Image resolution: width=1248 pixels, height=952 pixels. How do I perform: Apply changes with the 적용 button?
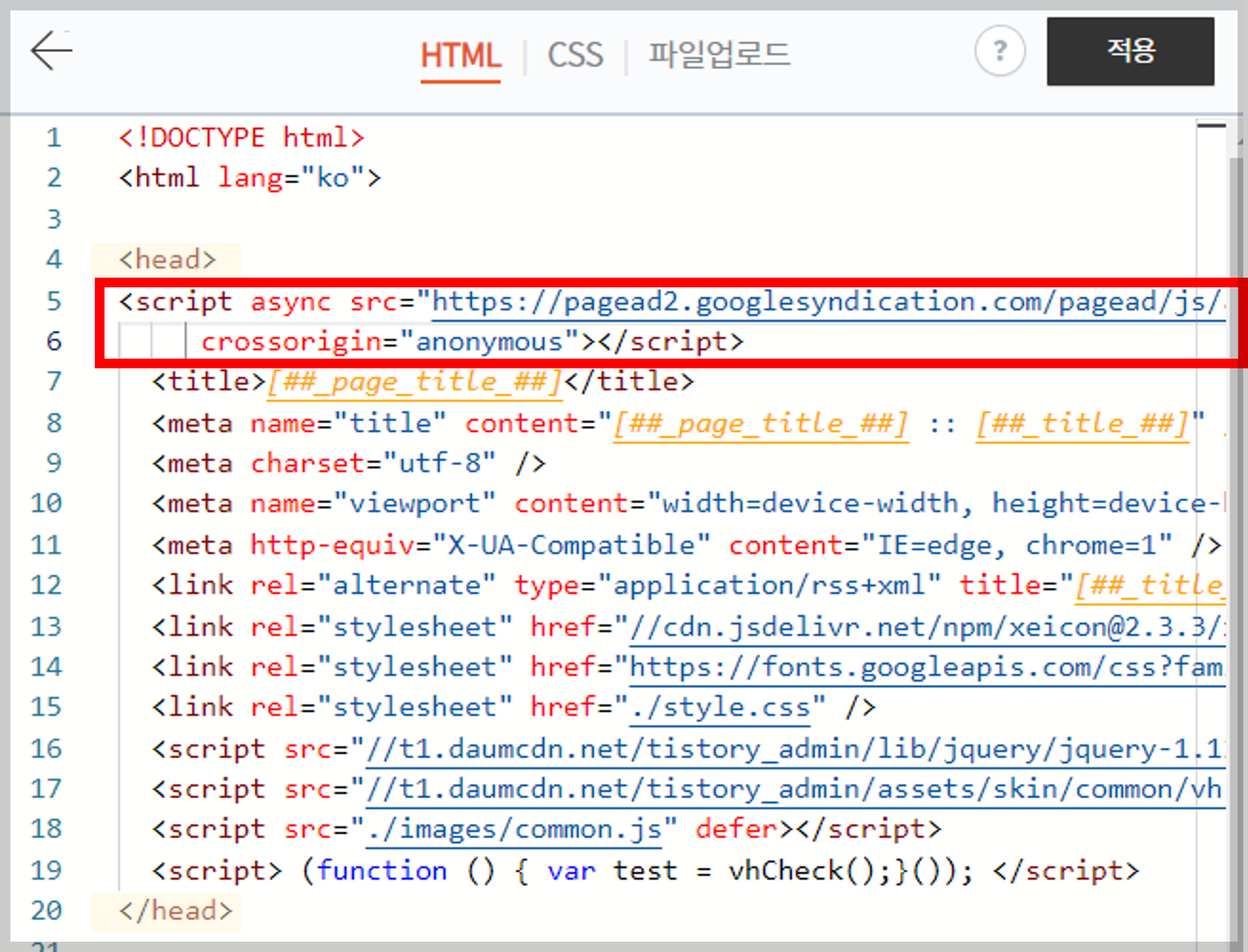tap(1130, 51)
